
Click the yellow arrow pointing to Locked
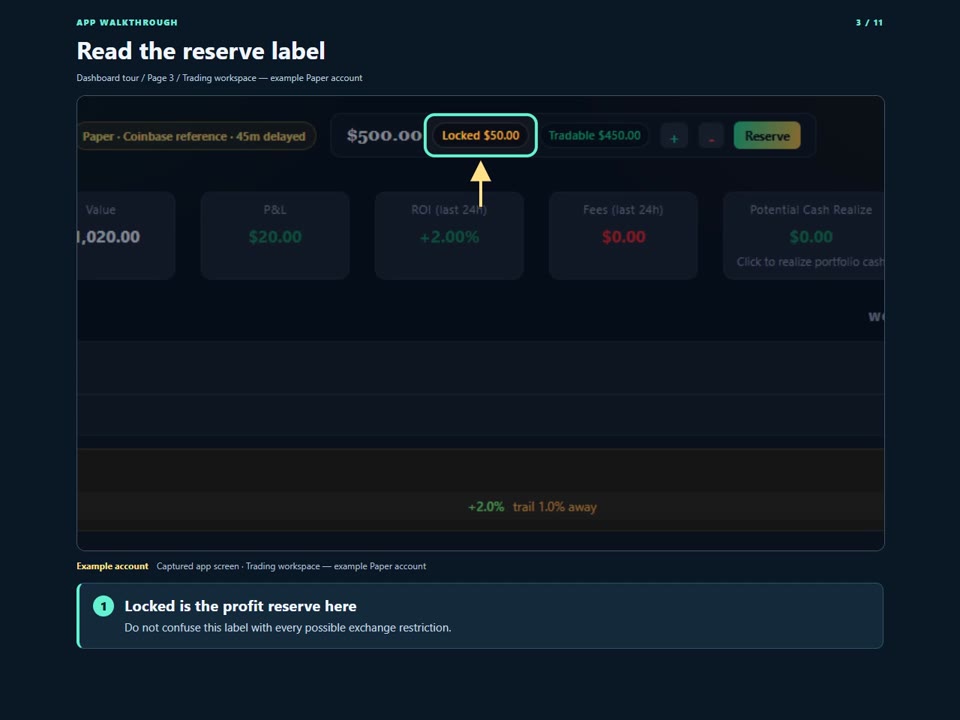(481, 184)
